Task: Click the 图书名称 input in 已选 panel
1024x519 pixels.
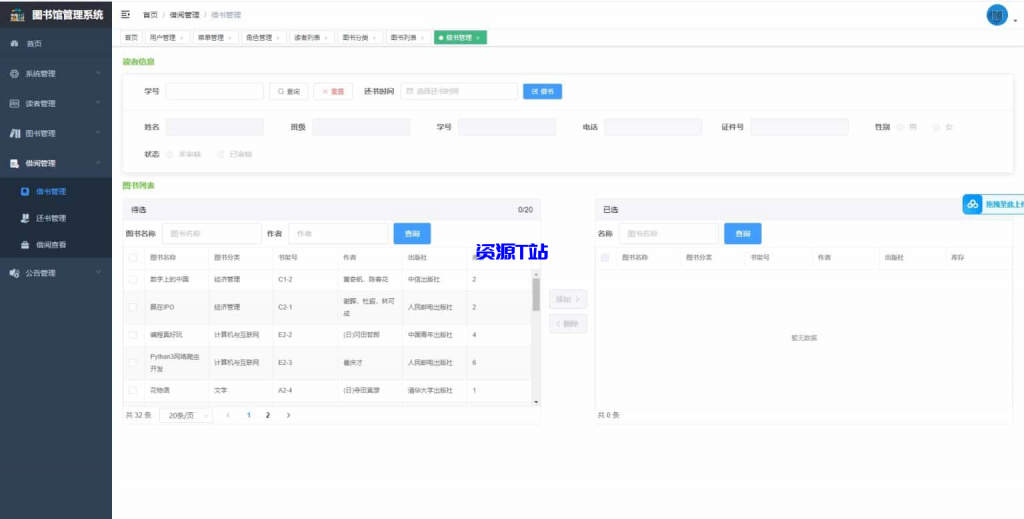Action: coord(669,233)
